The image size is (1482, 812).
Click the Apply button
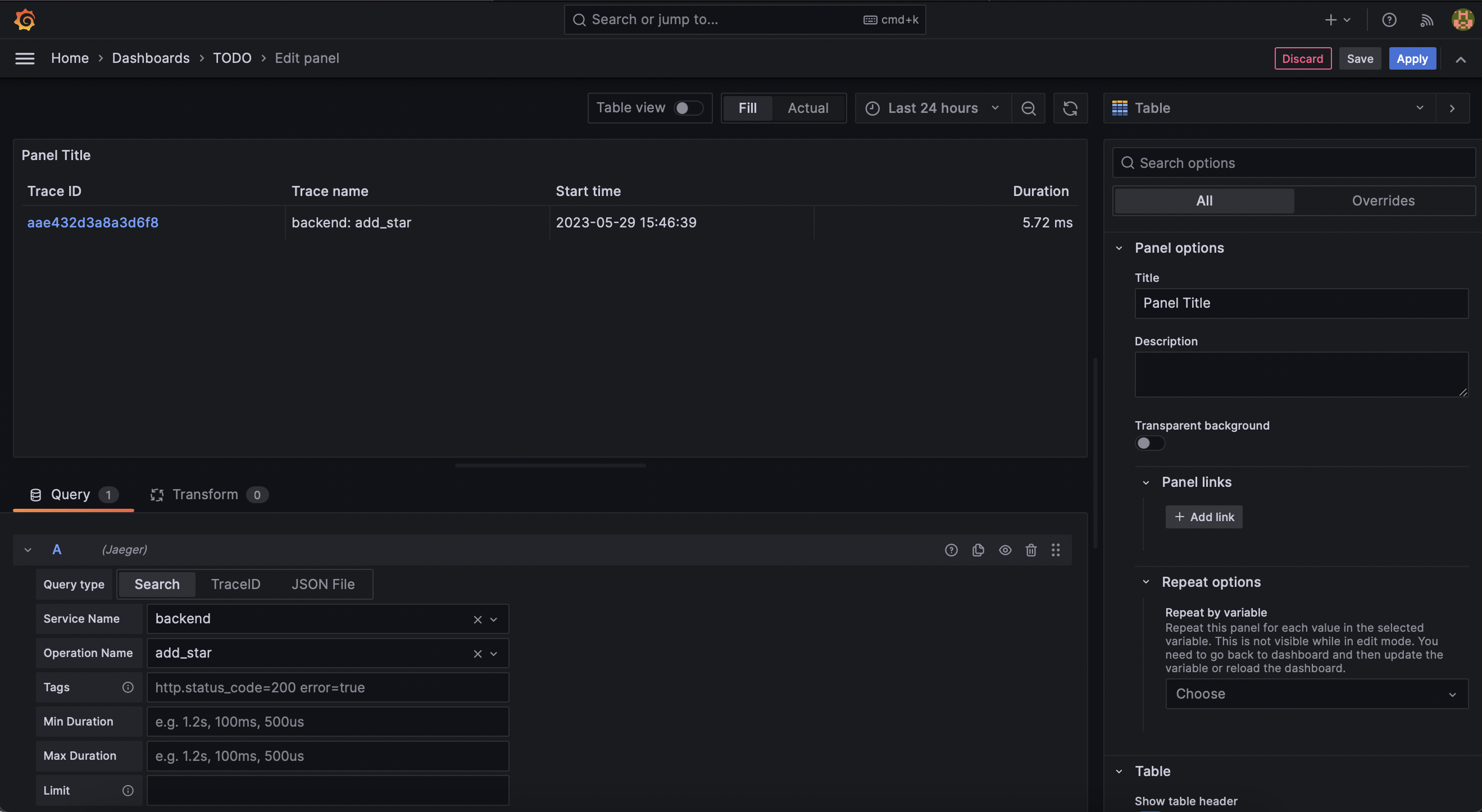pyautogui.click(x=1412, y=58)
